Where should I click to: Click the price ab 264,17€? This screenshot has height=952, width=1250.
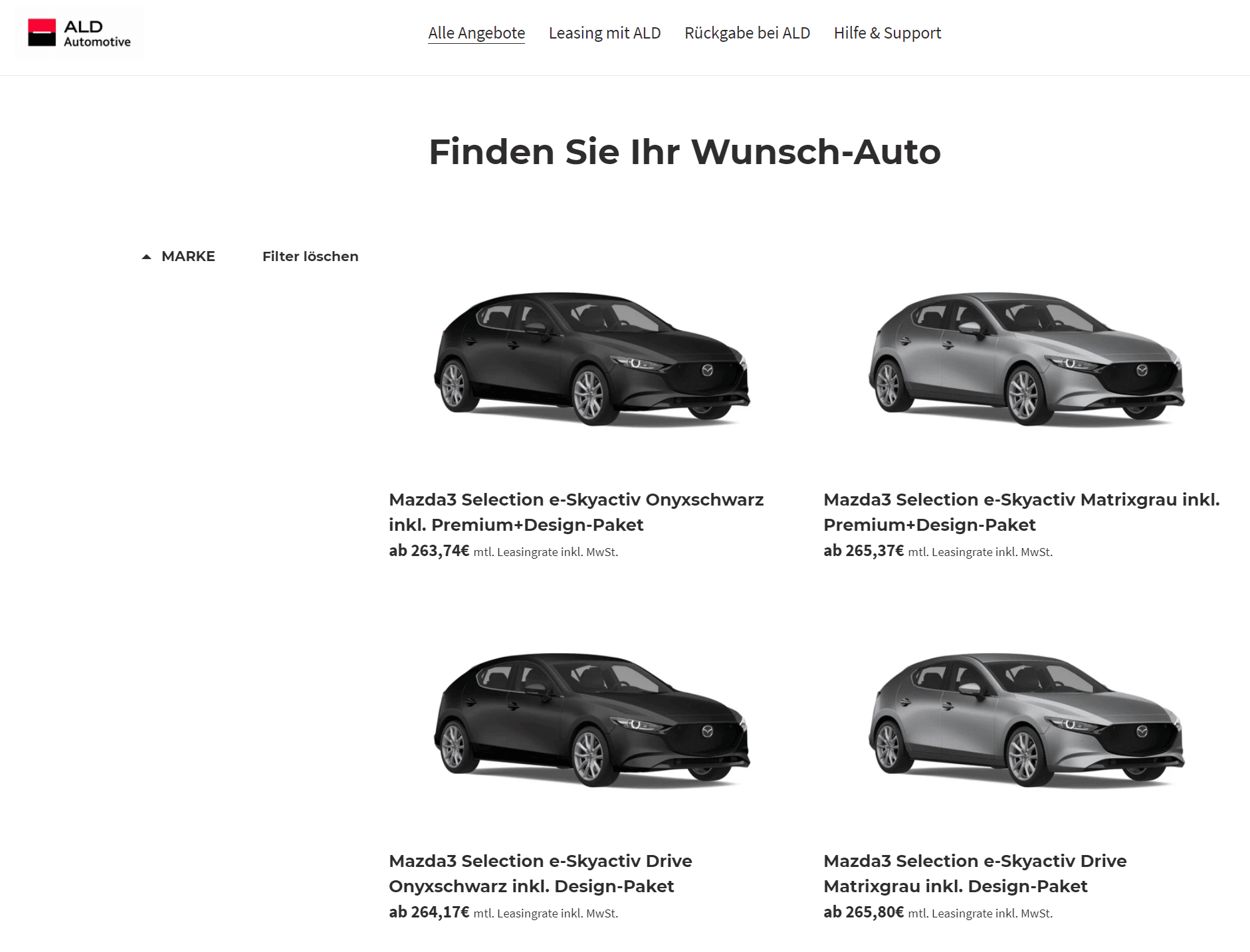pos(429,912)
